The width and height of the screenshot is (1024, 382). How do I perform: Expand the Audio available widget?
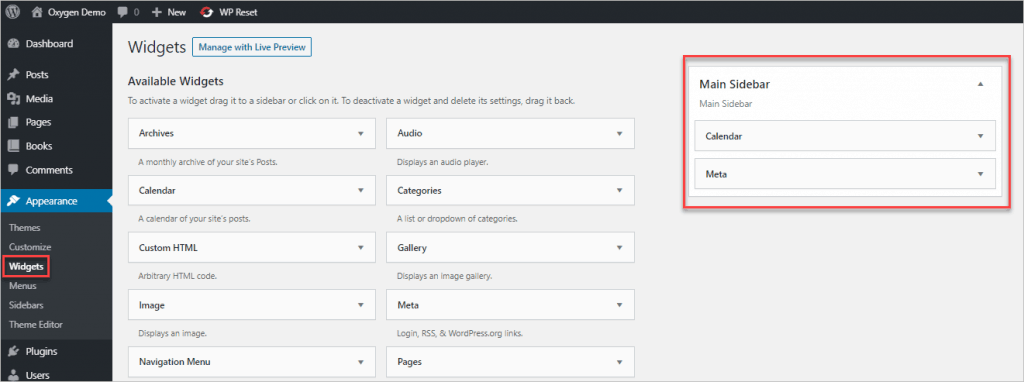click(x=619, y=133)
